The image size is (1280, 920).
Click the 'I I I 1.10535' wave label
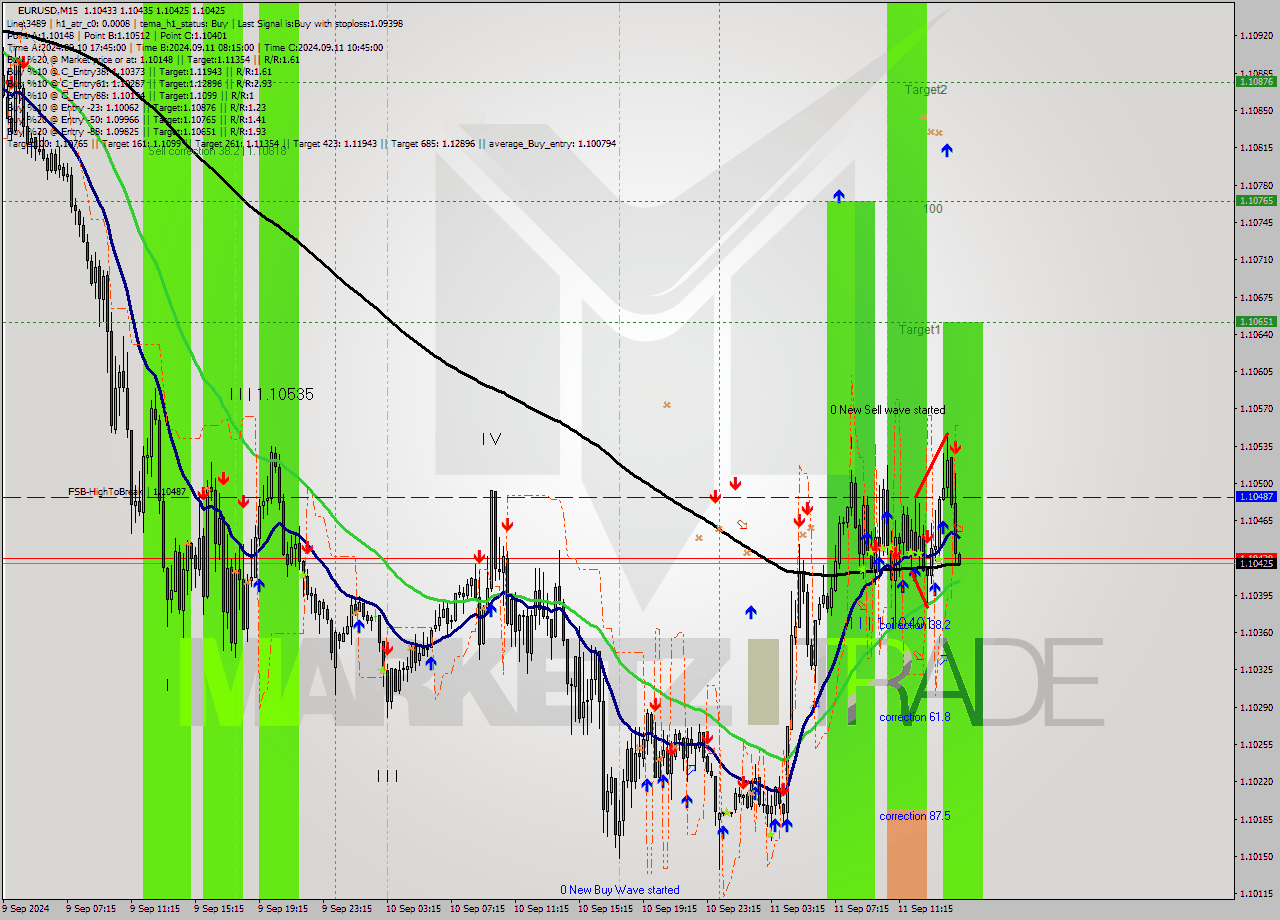[x=271, y=395]
